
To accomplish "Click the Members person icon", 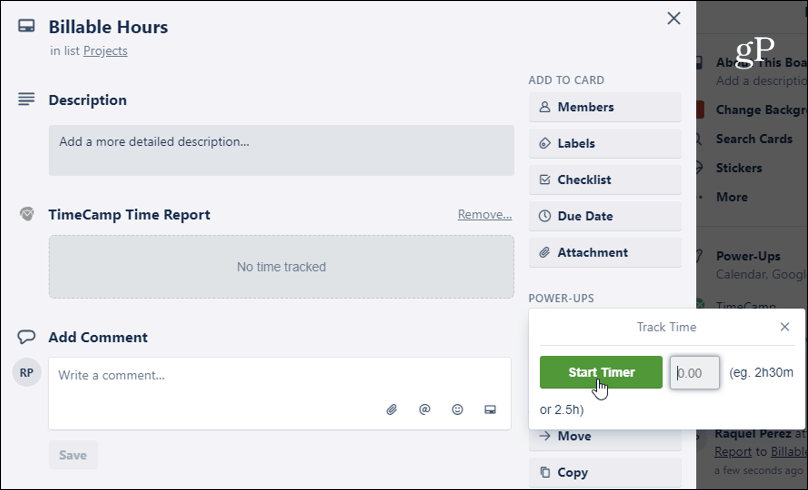I will click(544, 107).
